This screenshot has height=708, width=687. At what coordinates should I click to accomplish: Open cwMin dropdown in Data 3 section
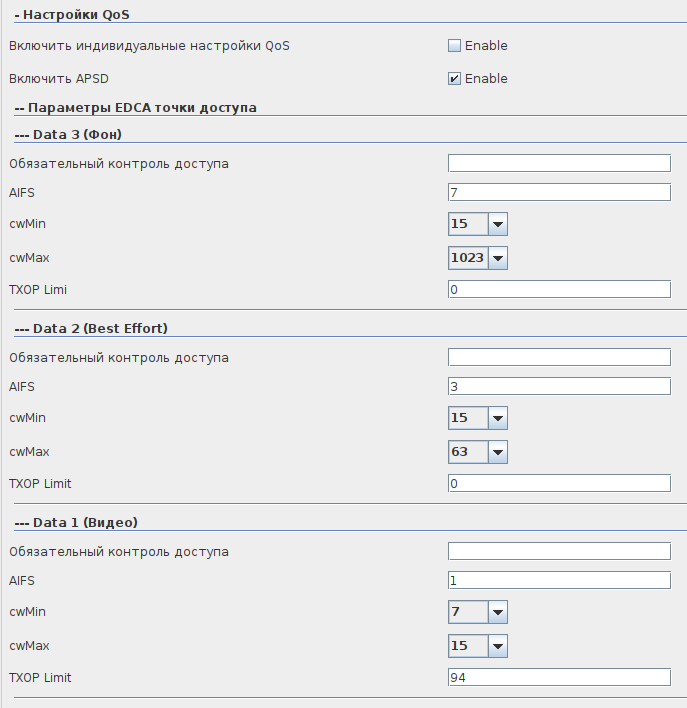click(478, 224)
